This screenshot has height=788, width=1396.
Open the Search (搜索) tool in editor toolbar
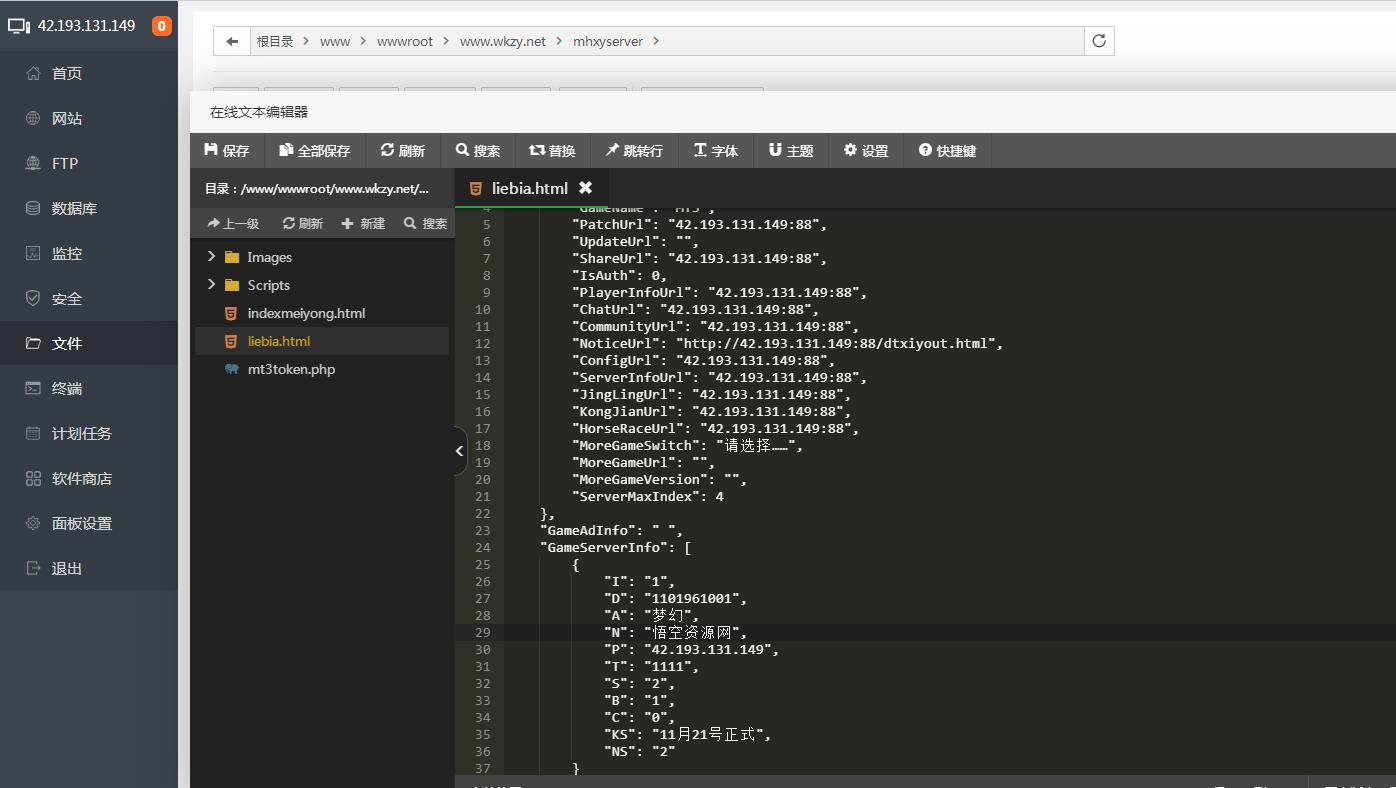click(x=477, y=150)
